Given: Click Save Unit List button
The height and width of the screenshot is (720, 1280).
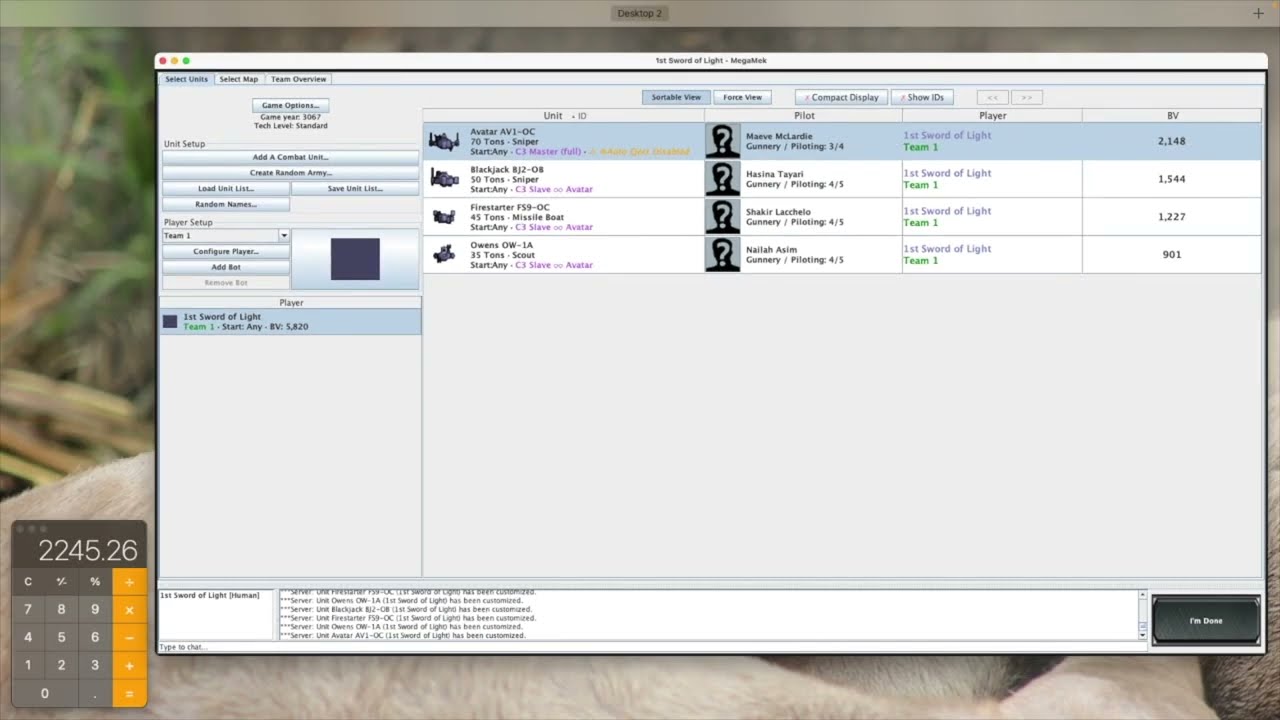Looking at the screenshot, I should (x=355, y=189).
